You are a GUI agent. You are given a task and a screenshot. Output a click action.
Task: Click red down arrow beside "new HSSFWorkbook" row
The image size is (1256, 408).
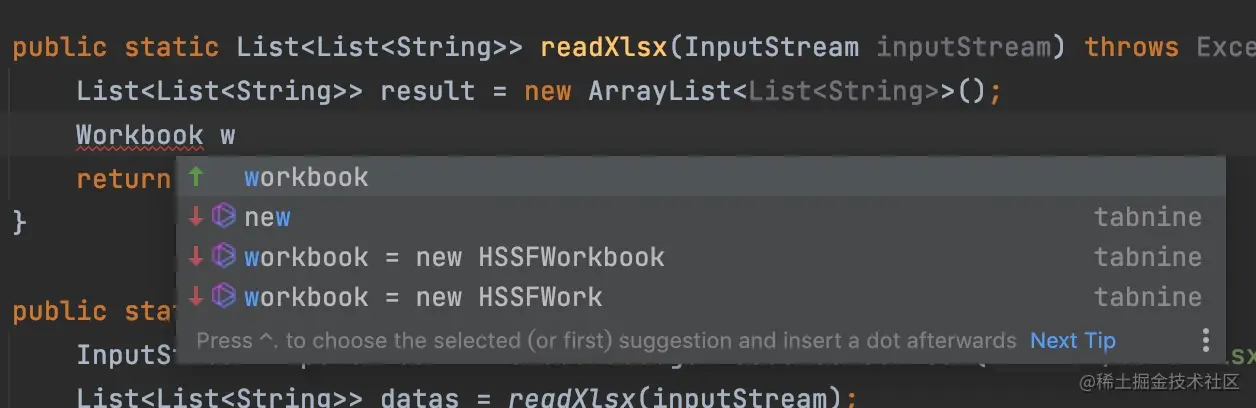[x=196, y=257]
